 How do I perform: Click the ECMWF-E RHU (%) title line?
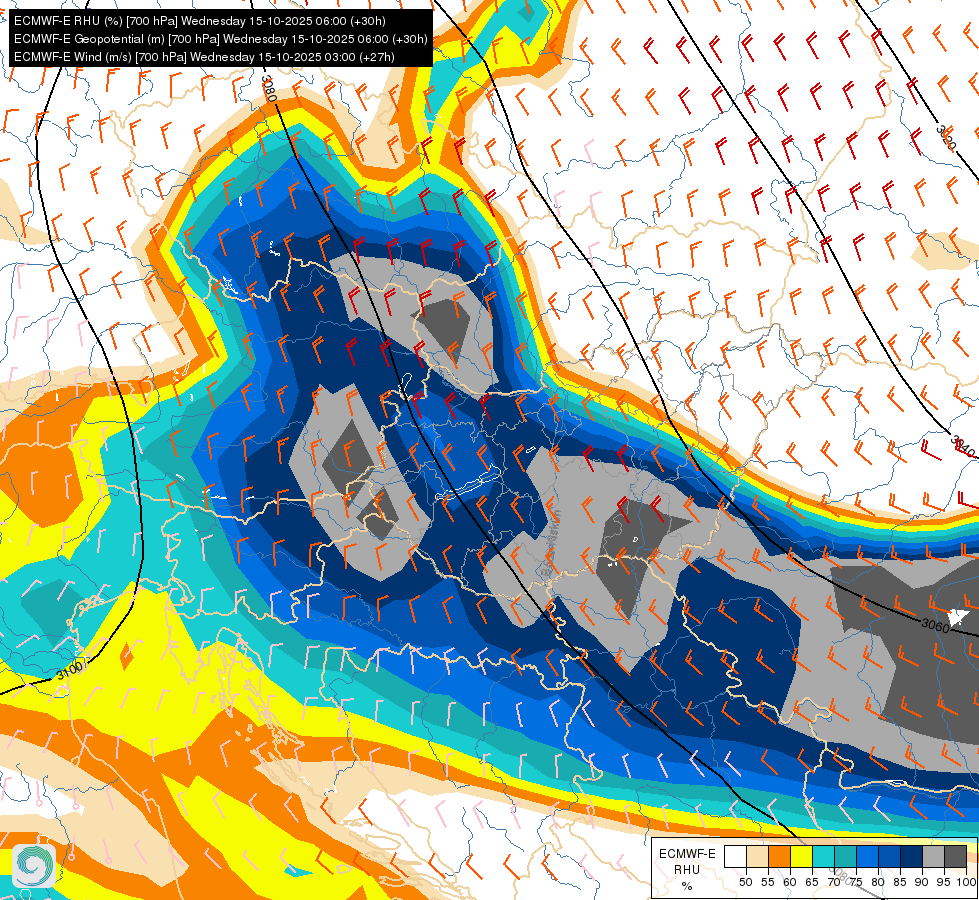point(200,21)
